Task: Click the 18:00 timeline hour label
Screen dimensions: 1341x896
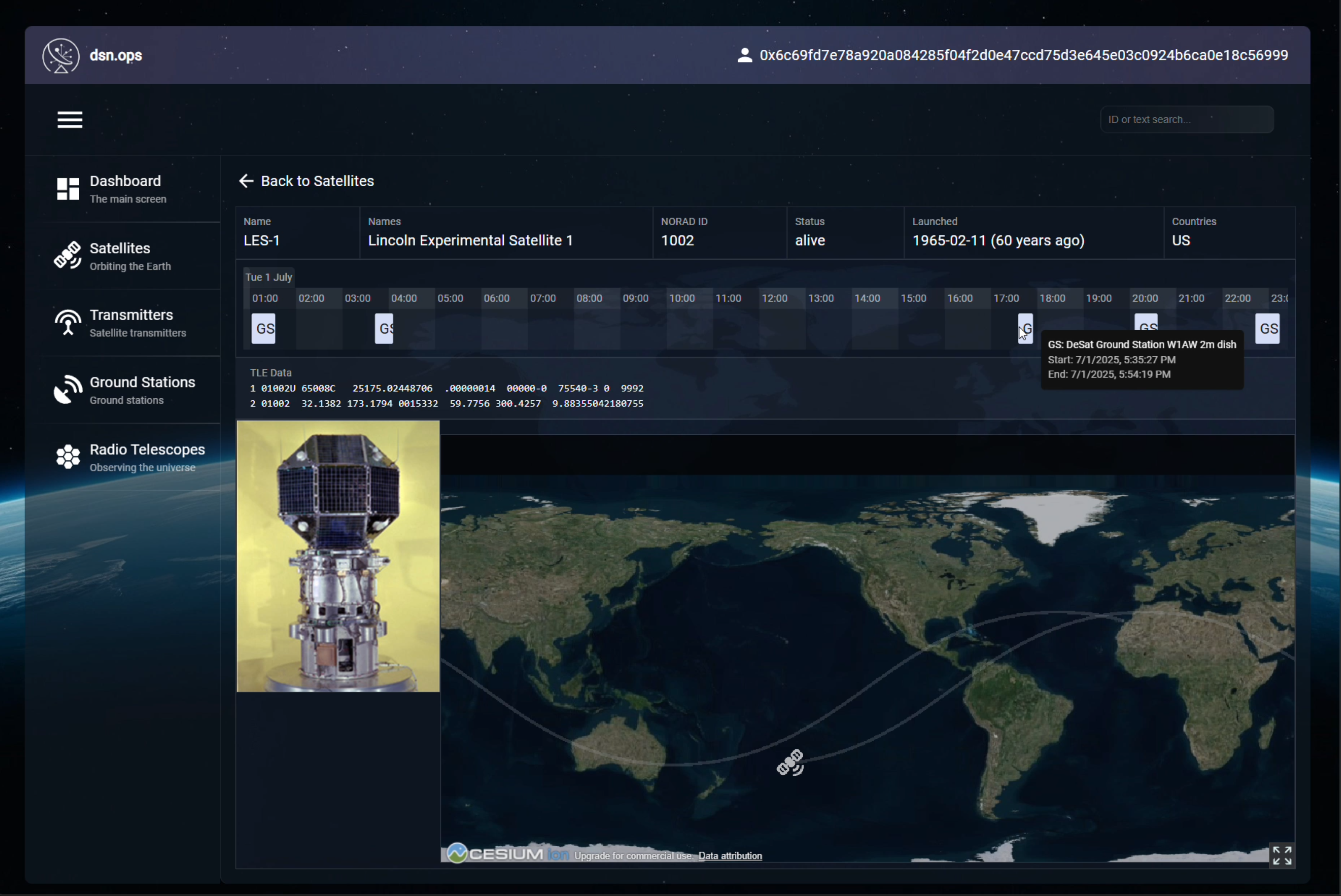Action: click(x=1052, y=298)
